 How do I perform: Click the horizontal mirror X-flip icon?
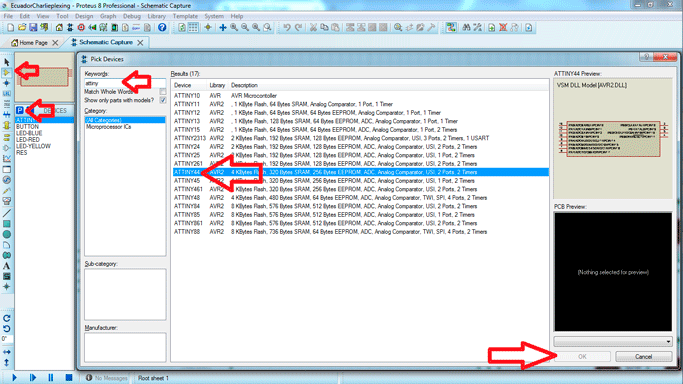coord(7,352)
